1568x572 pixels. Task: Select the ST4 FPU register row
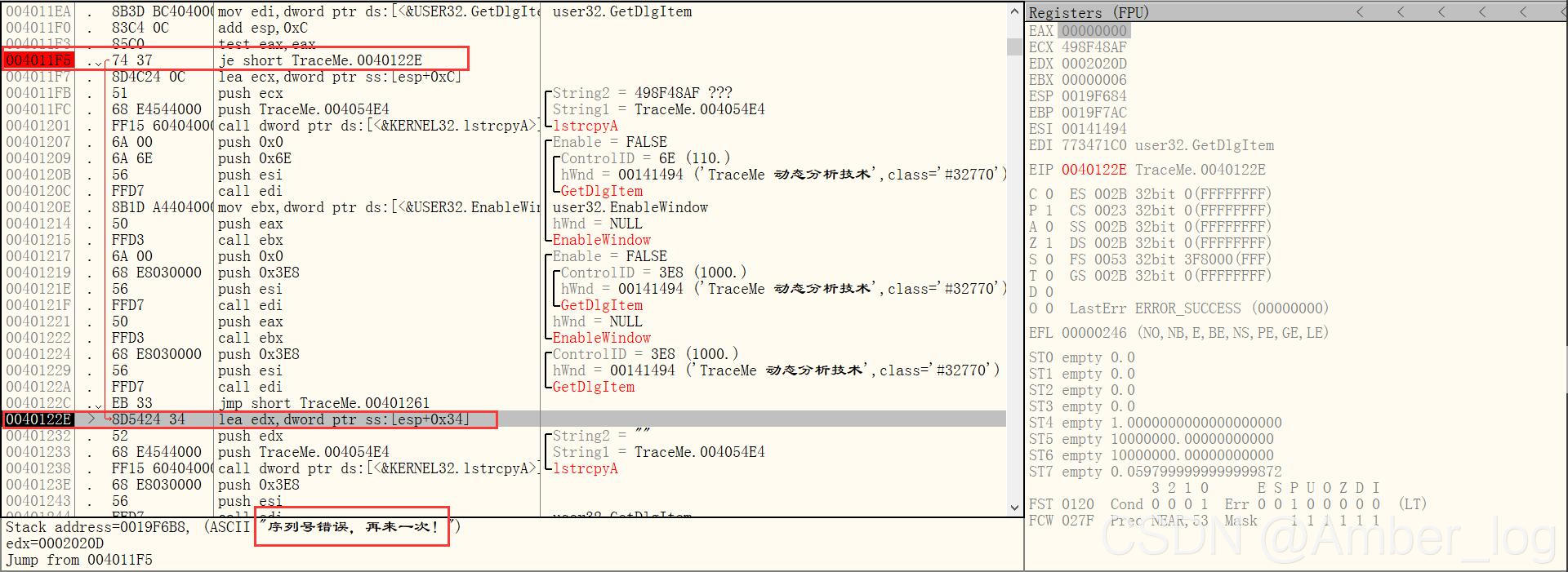click(x=1156, y=423)
